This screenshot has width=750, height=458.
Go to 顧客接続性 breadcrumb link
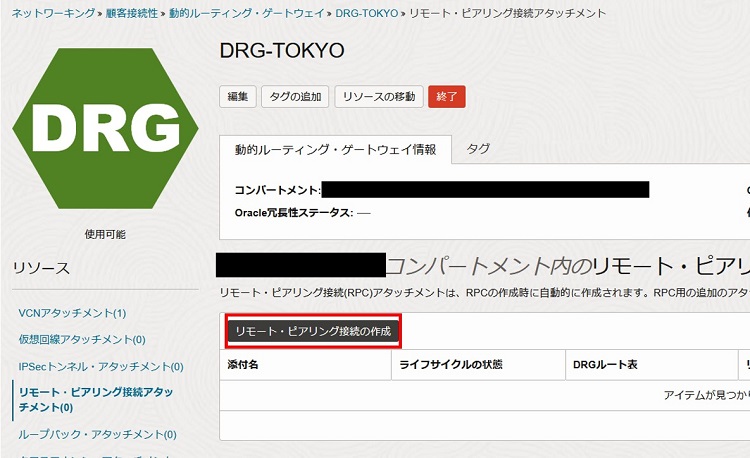tap(131, 14)
